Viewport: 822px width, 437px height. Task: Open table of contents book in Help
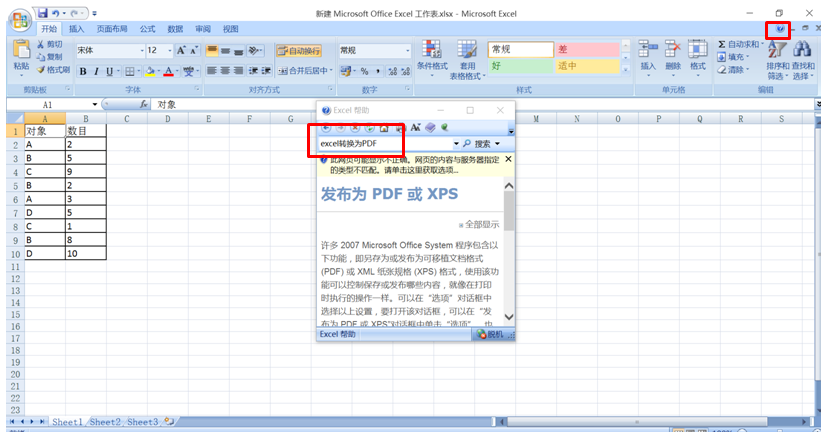coord(430,128)
